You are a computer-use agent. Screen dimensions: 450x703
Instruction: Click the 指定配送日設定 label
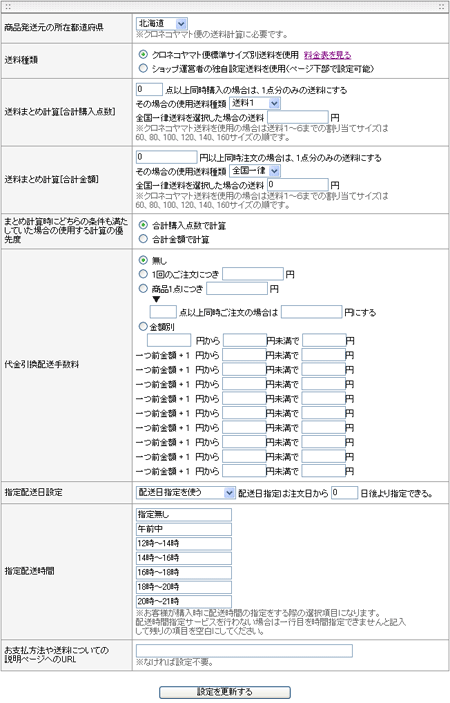[34, 492]
